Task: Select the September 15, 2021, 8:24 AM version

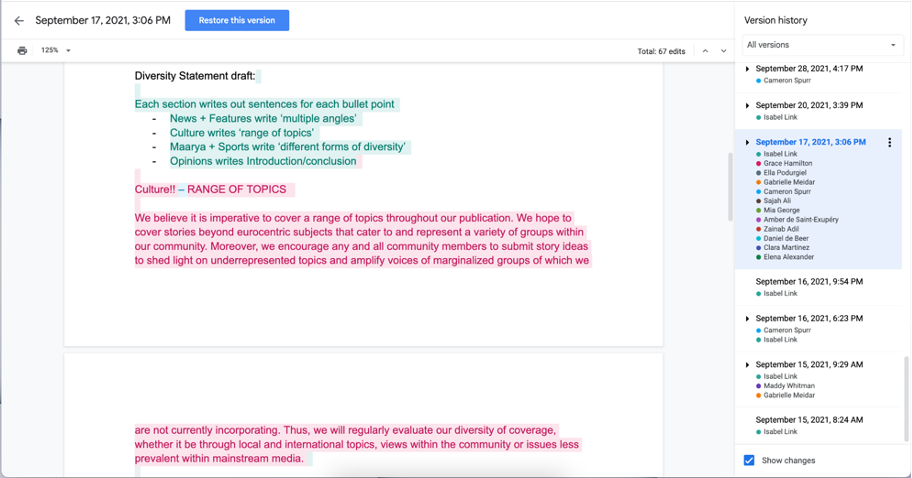Action: [808, 420]
